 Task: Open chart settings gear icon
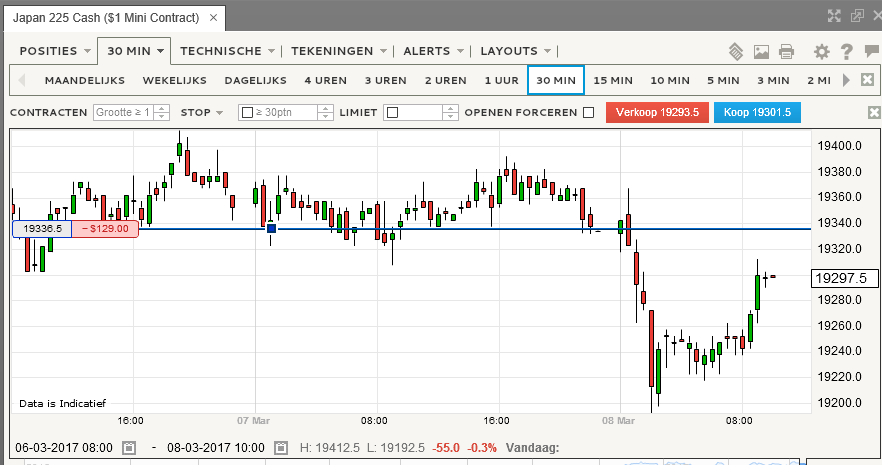[822, 52]
